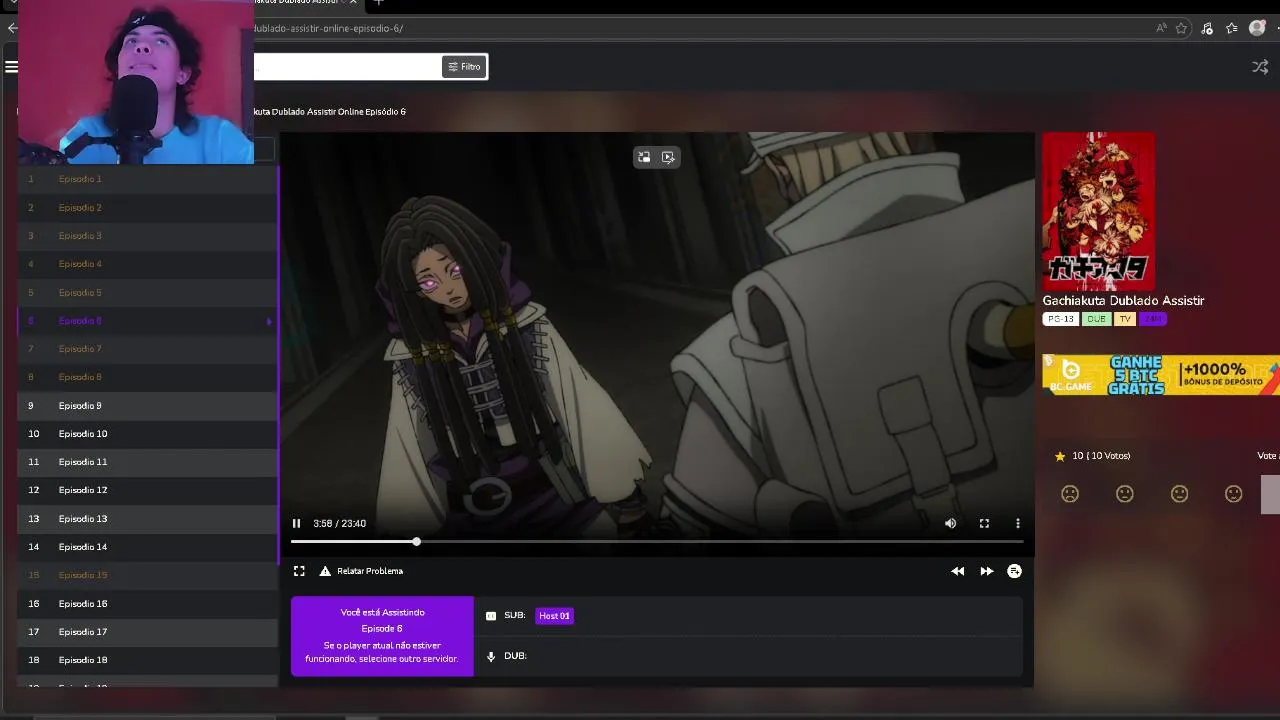Click the PG-13 rating tag

(x=1060, y=319)
